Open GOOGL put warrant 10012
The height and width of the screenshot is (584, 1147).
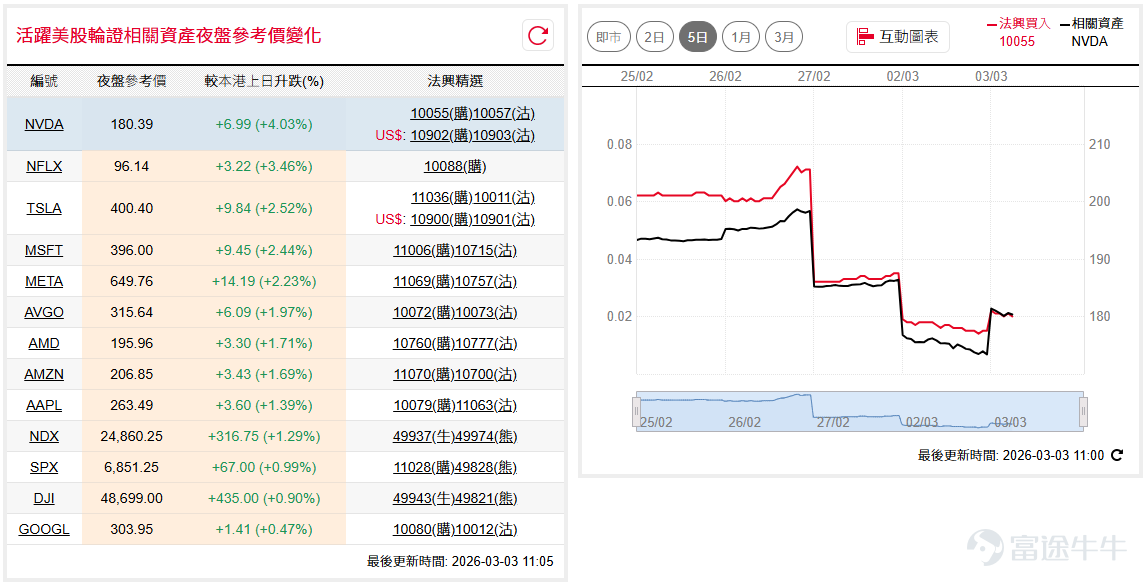(x=486, y=528)
